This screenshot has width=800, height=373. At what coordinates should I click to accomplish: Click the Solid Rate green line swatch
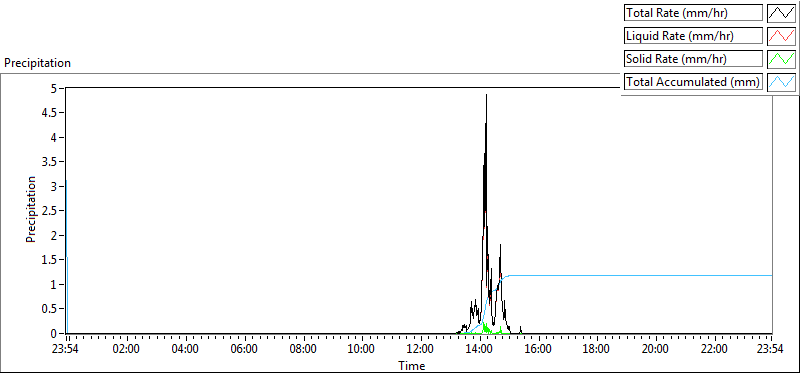point(781,59)
